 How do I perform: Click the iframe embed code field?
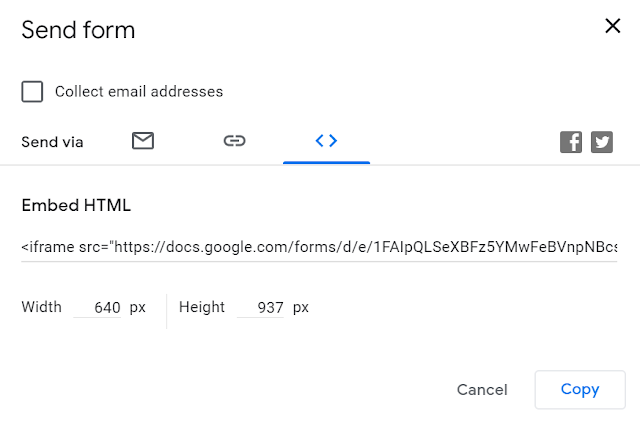(319, 247)
